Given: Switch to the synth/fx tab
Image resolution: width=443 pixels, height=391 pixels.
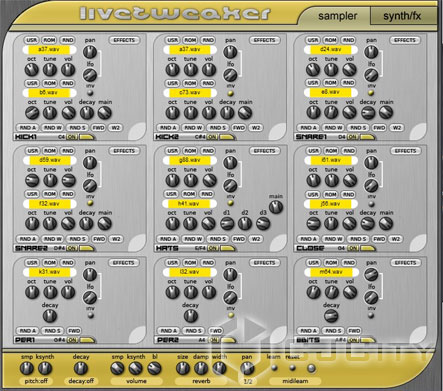Looking at the screenshot, I should [x=402, y=16].
